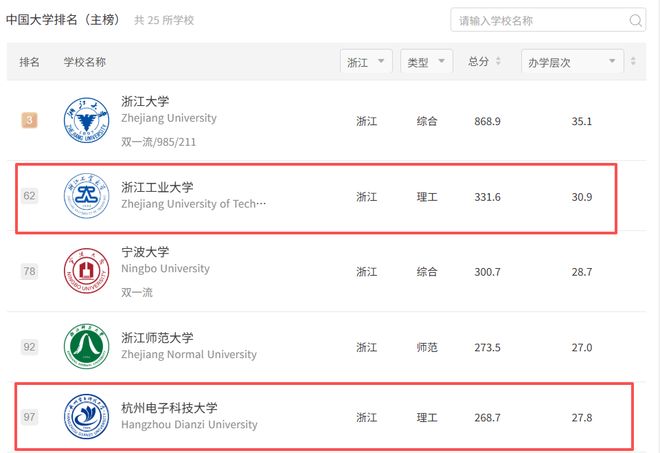Click the 排名 column header

pos(30,62)
